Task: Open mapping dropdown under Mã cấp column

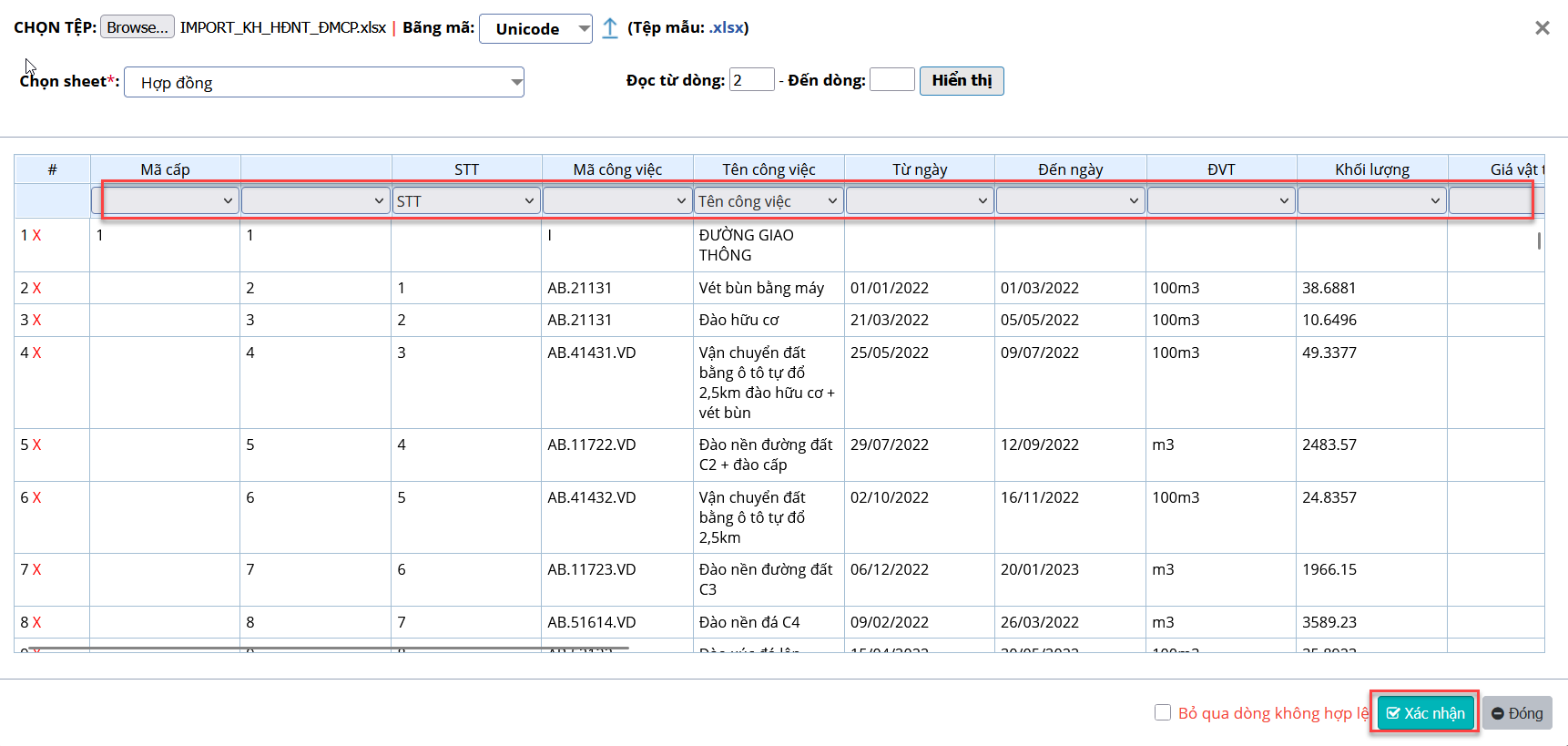Action: tap(166, 200)
